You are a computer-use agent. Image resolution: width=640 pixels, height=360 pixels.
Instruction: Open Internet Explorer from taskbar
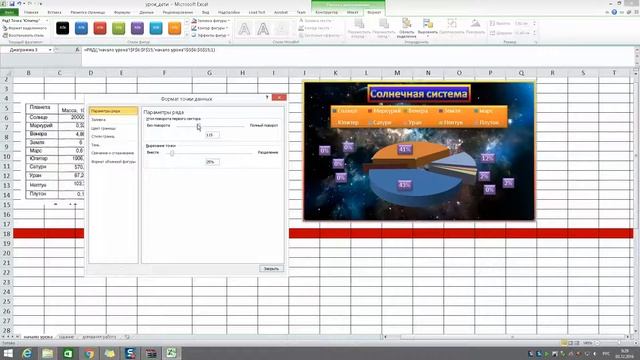[x=27, y=353]
